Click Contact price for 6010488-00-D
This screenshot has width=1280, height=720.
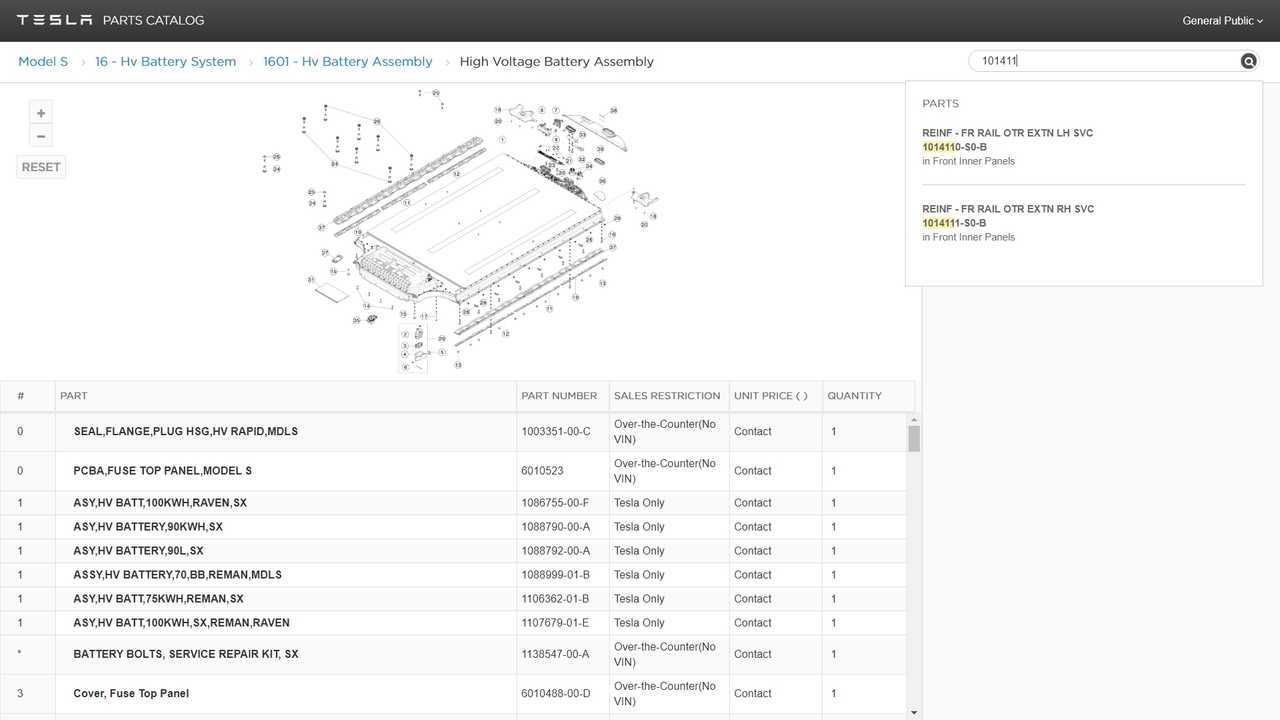[753, 693]
